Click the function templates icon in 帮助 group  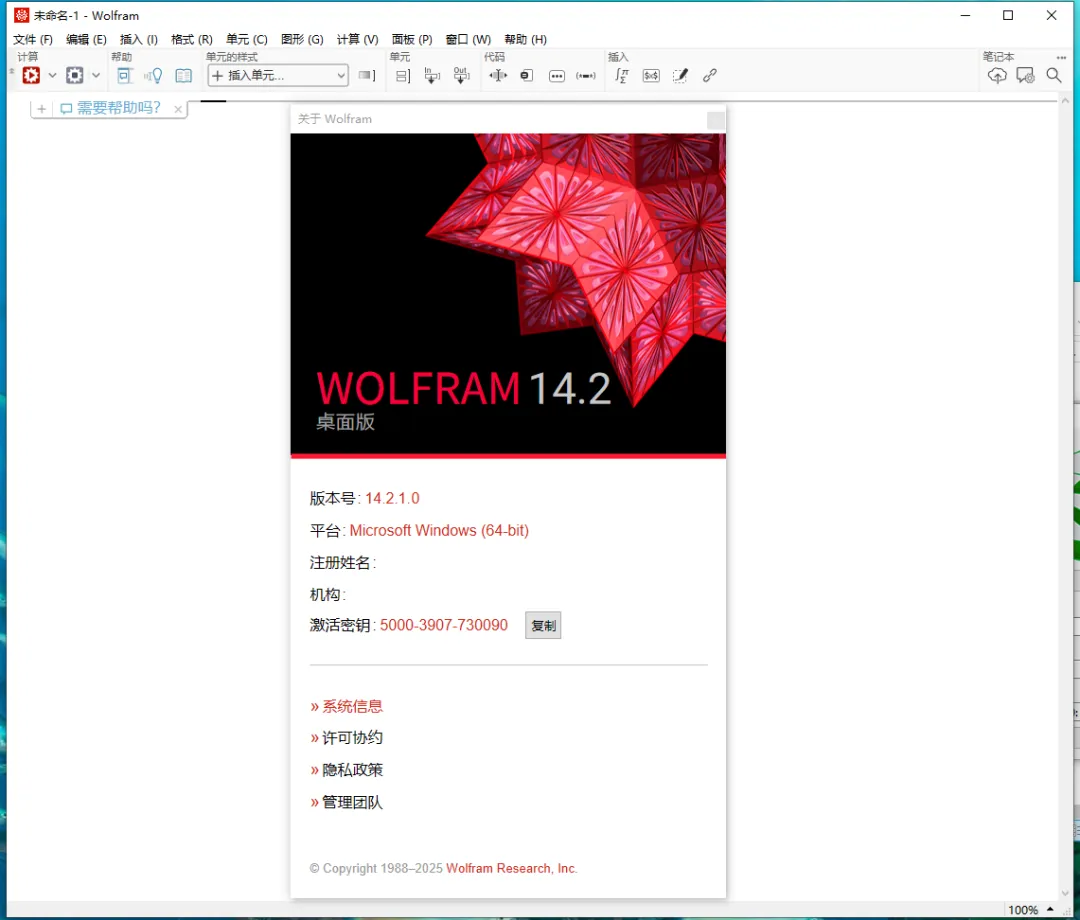[x=124, y=75]
